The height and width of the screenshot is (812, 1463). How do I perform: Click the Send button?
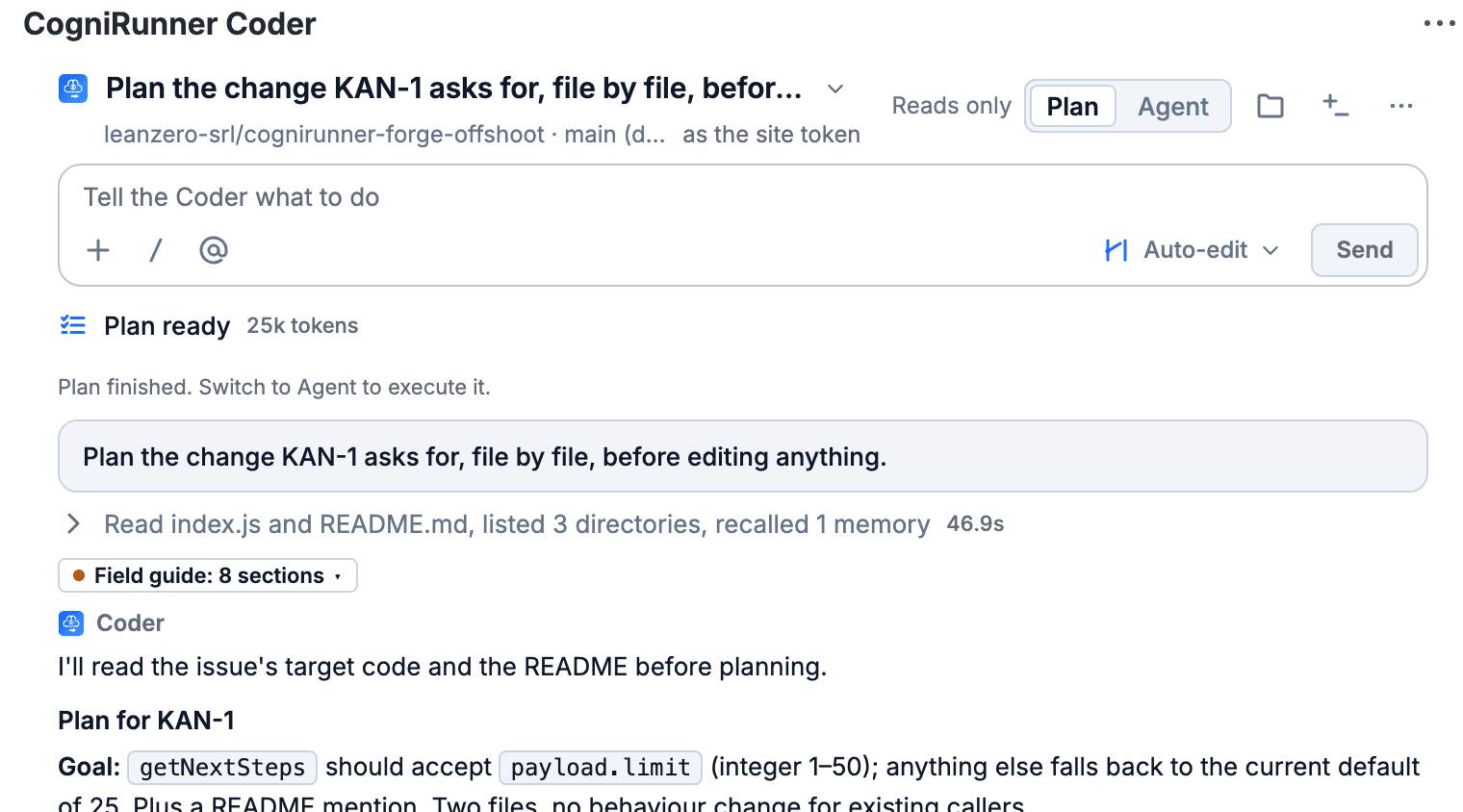pyautogui.click(x=1364, y=250)
